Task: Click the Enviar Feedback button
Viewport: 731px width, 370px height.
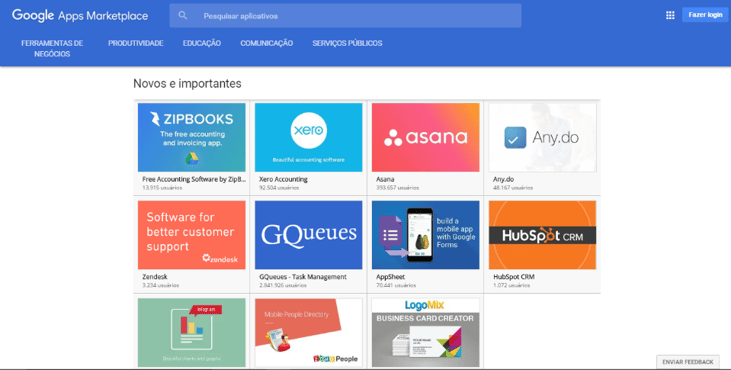Action: click(x=688, y=362)
